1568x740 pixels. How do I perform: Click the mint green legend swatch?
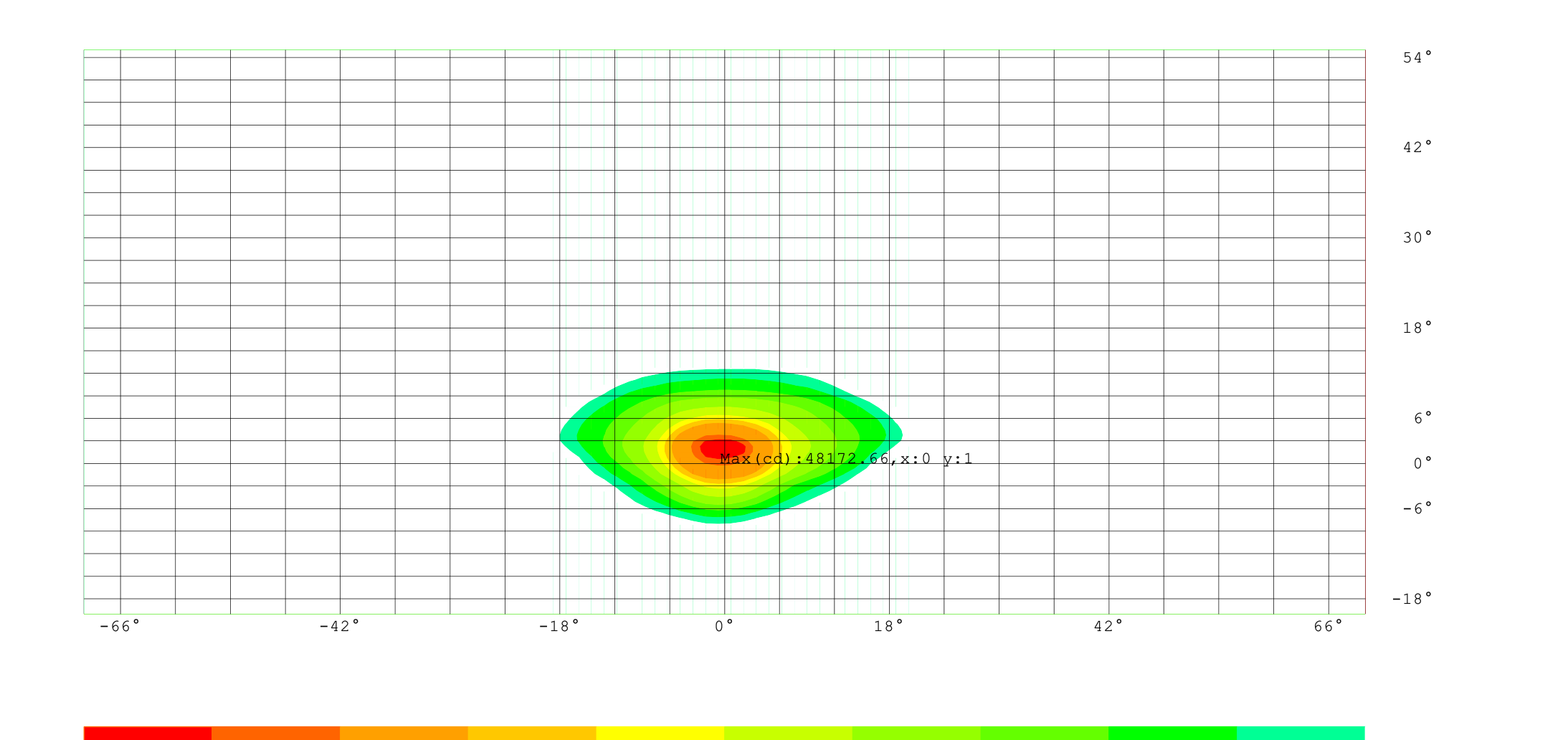click(x=1301, y=733)
